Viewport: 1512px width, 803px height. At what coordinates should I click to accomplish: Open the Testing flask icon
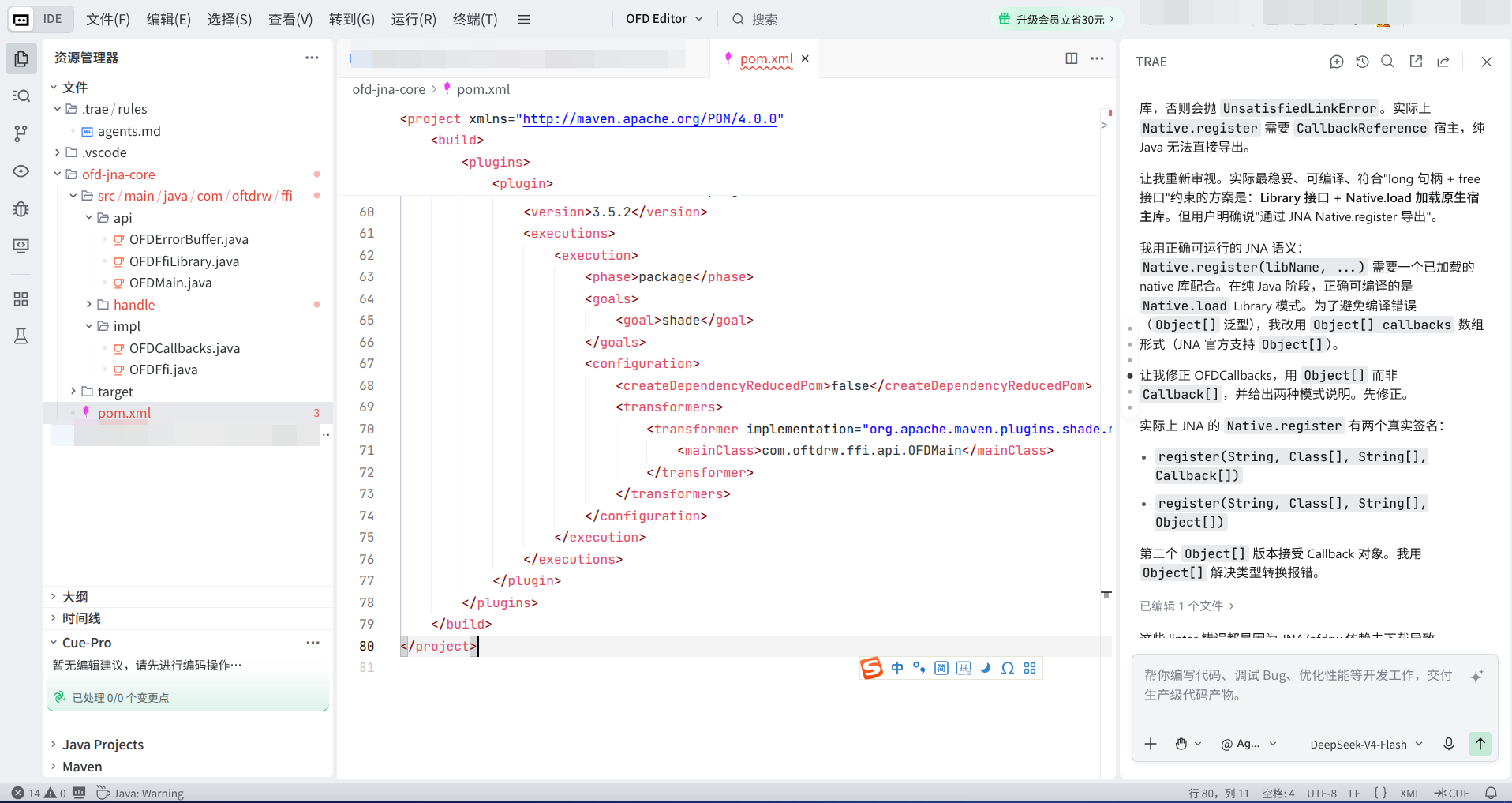click(x=21, y=336)
